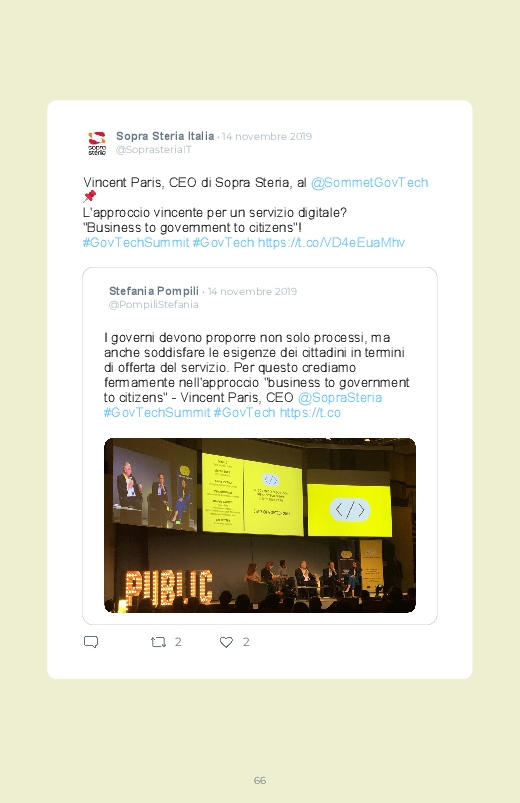Open the #GovTech hashtag in main tweet

223,242
